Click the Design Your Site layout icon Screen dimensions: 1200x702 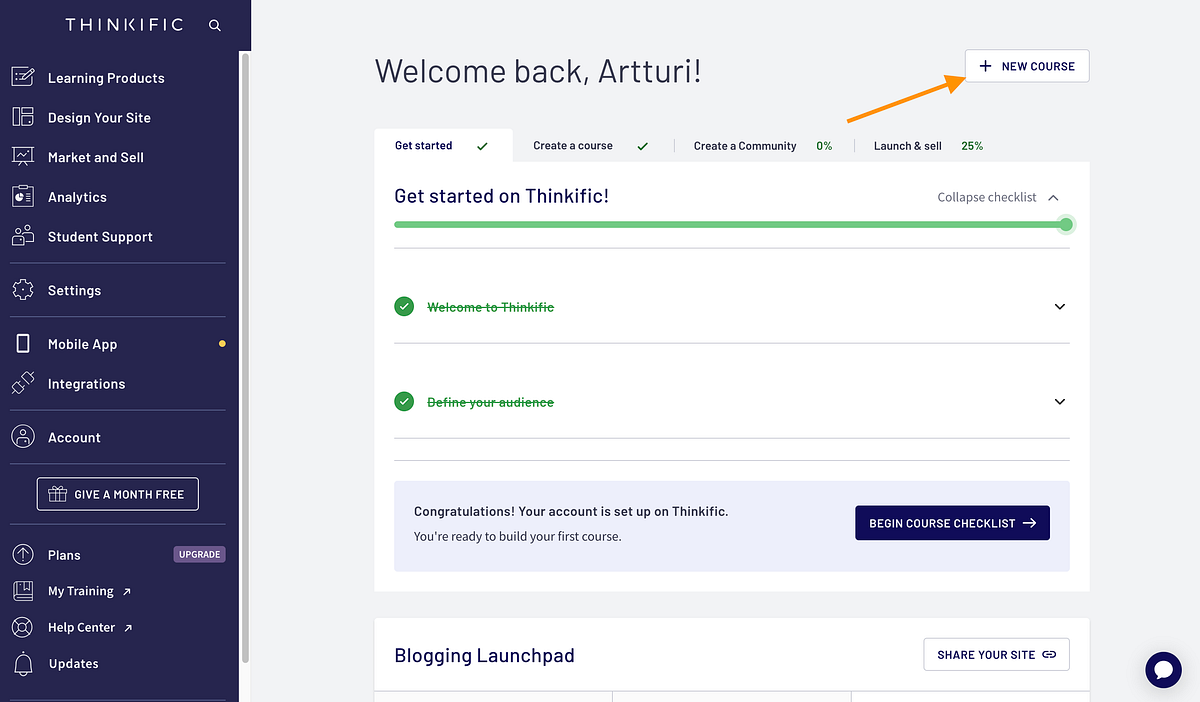pos(23,117)
